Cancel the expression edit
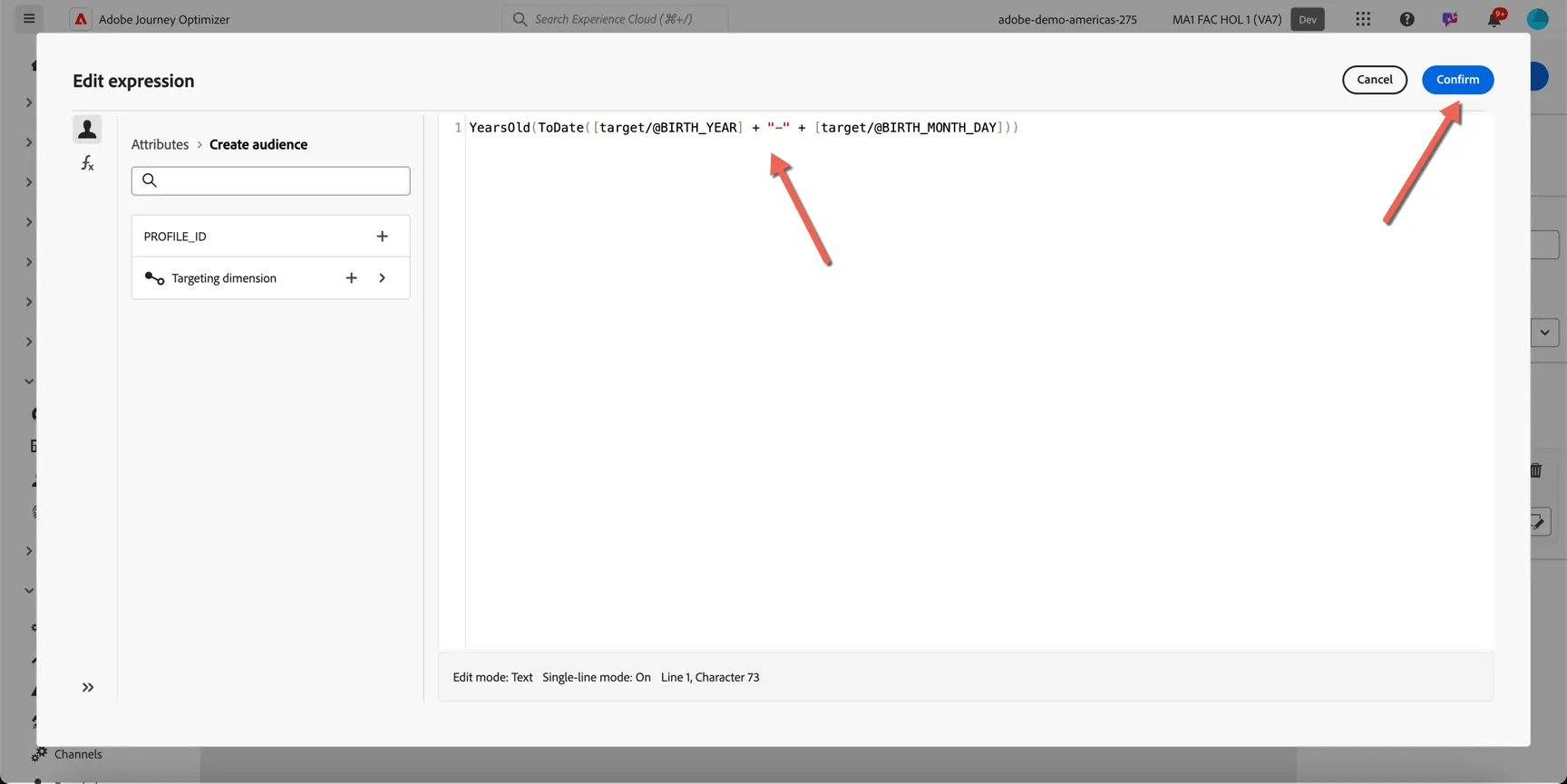 point(1374,80)
